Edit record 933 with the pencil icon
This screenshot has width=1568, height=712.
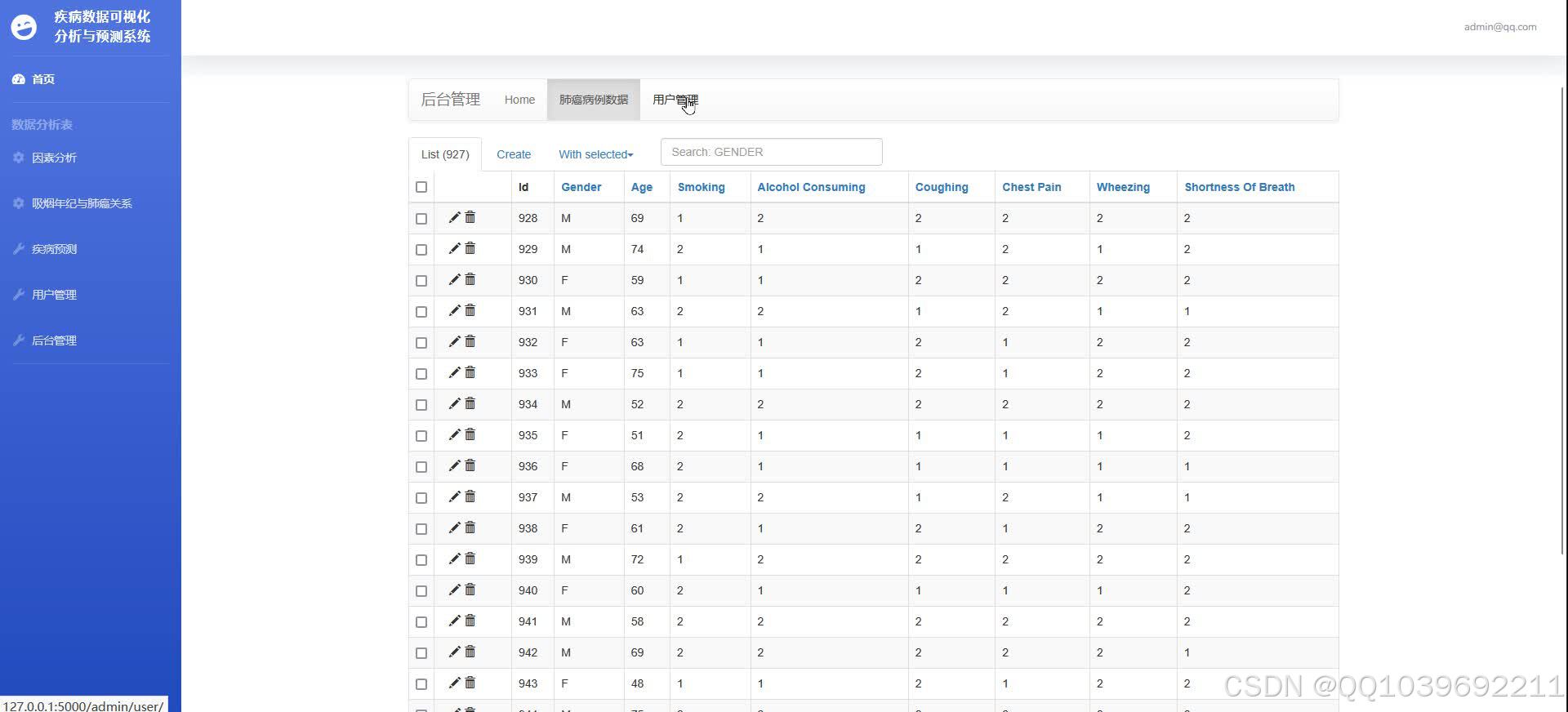point(454,373)
